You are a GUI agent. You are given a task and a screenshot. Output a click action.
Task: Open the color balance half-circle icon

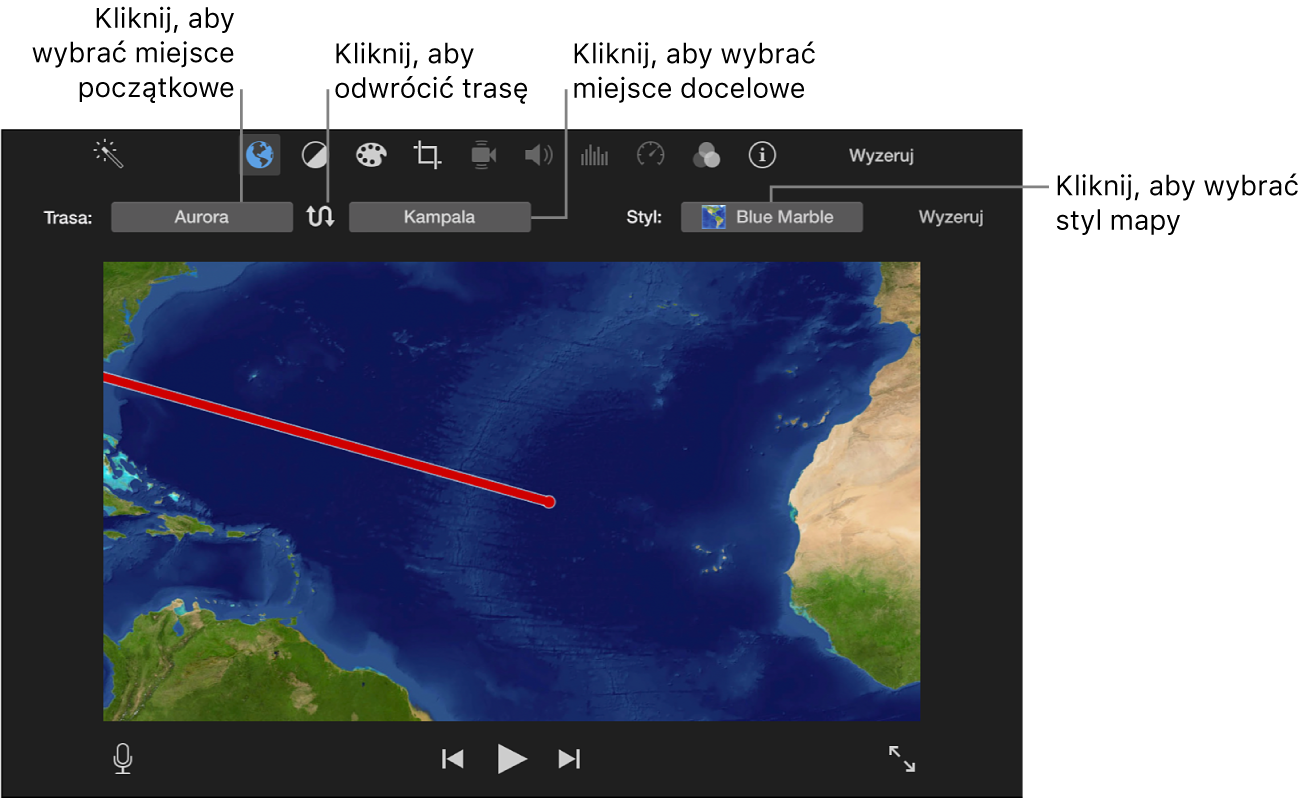(x=315, y=155)
